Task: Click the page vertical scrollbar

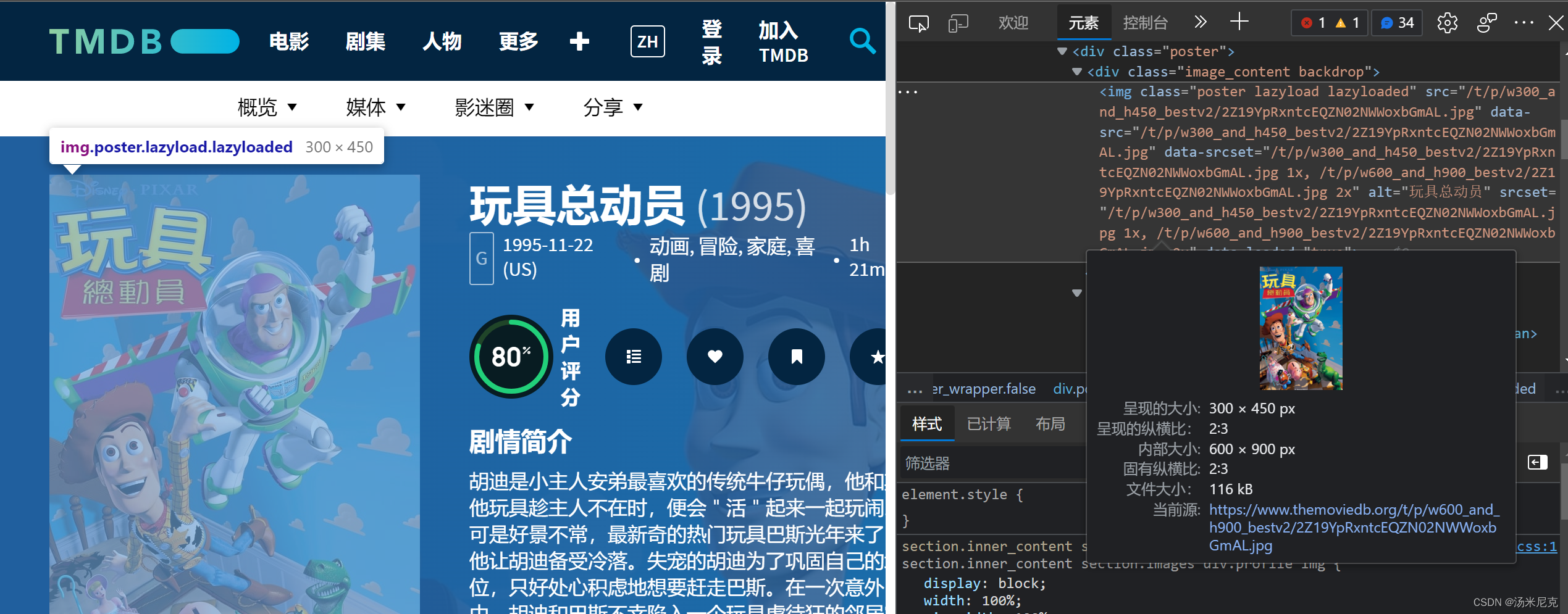Action: (x=890, y=99)
